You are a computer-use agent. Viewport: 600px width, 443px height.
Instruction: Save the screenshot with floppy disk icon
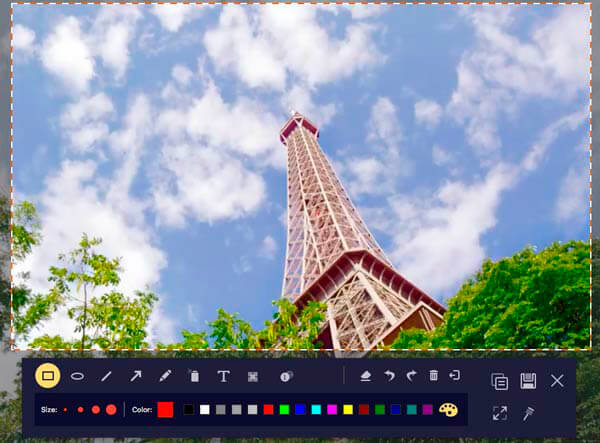tap(528, 381)
